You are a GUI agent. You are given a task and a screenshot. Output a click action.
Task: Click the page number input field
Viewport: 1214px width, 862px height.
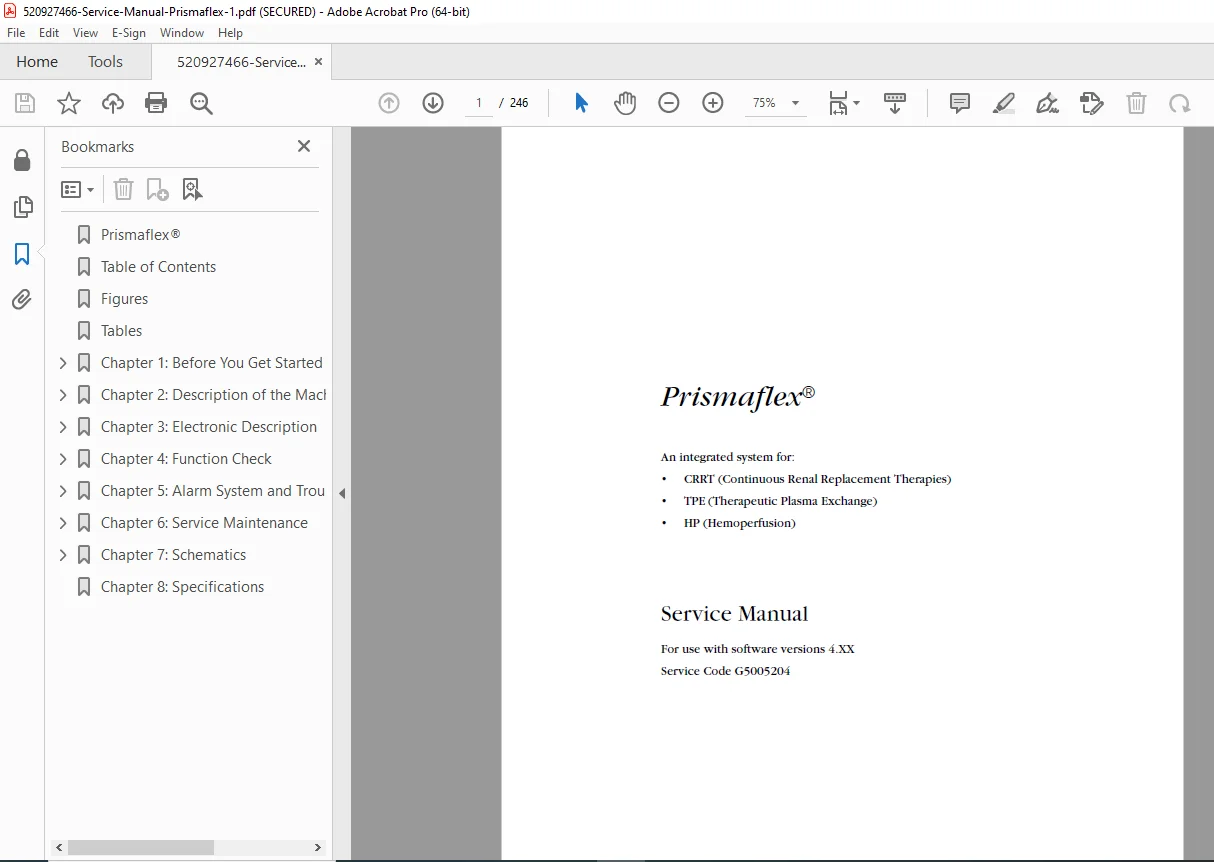pyautogui.click(x=479, y=103)
